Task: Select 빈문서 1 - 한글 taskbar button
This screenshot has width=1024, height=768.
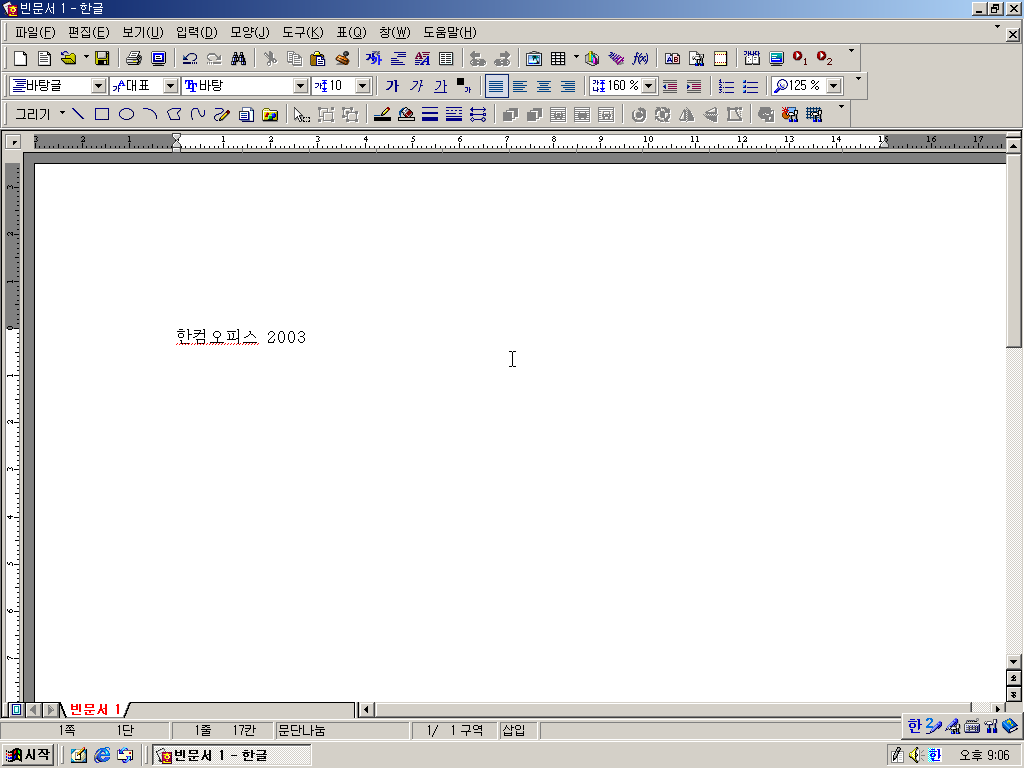Action: (232, 756)
